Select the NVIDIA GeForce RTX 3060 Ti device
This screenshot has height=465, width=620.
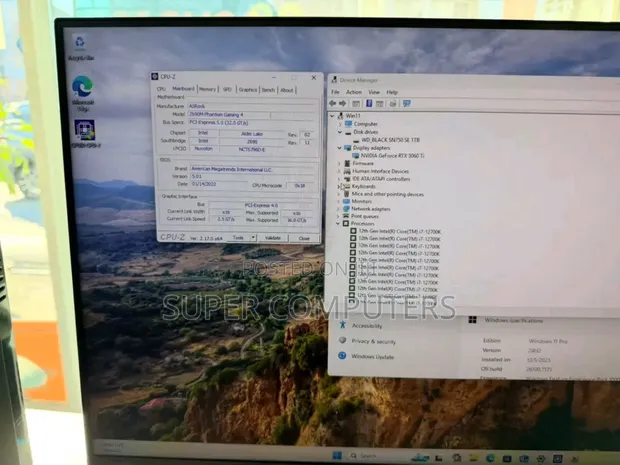click(392, 155)
